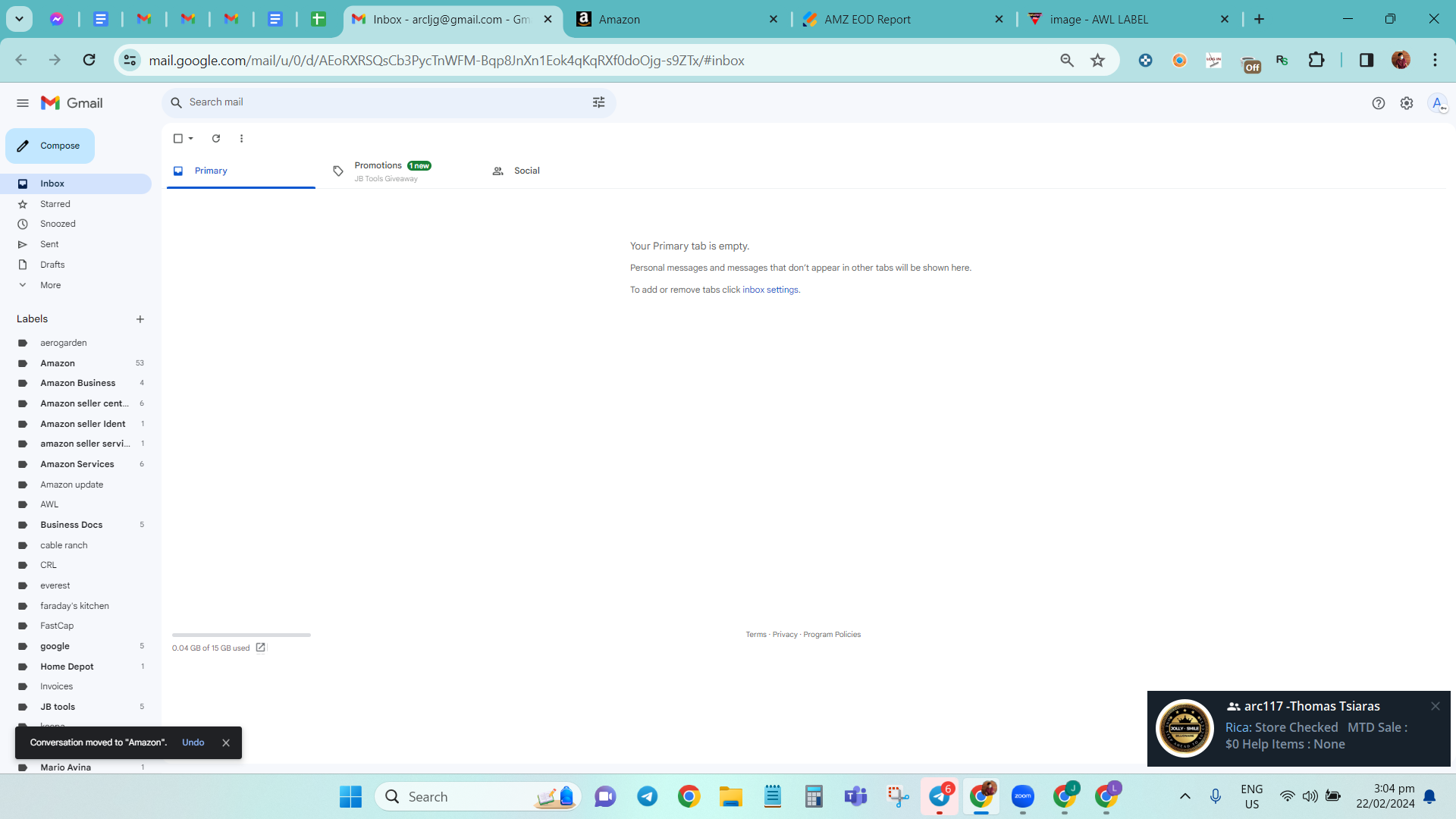Open Microsoft Teams from the taskbar
The image size is (1456, 819).
tap(856, 796)
